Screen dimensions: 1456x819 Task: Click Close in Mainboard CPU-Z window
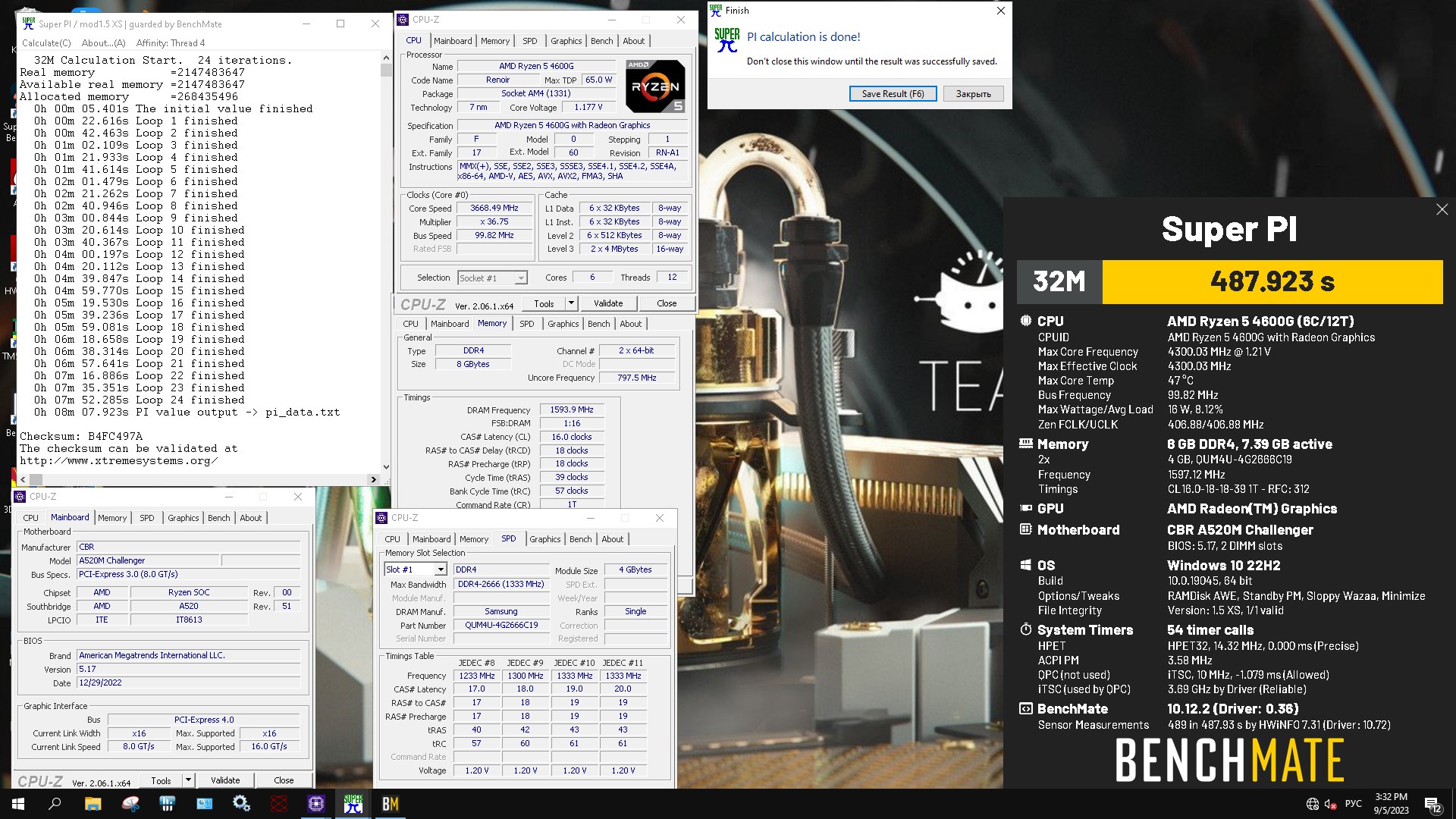284,780
